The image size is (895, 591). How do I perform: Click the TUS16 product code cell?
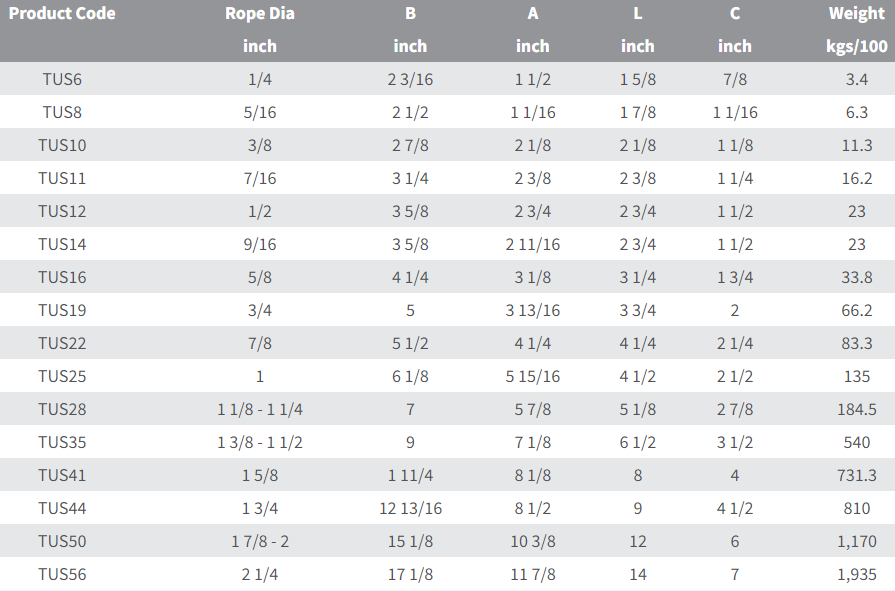point(62,278)
